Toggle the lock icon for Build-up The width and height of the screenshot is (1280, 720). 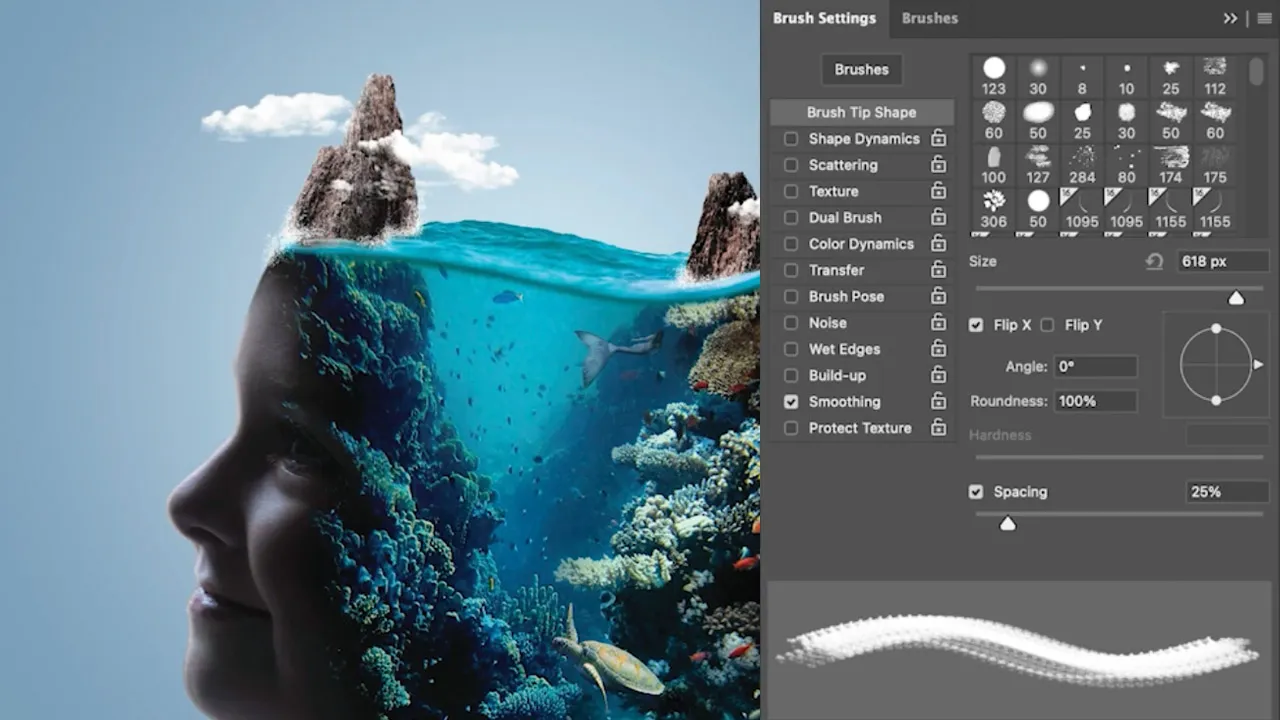coord(938,375)
